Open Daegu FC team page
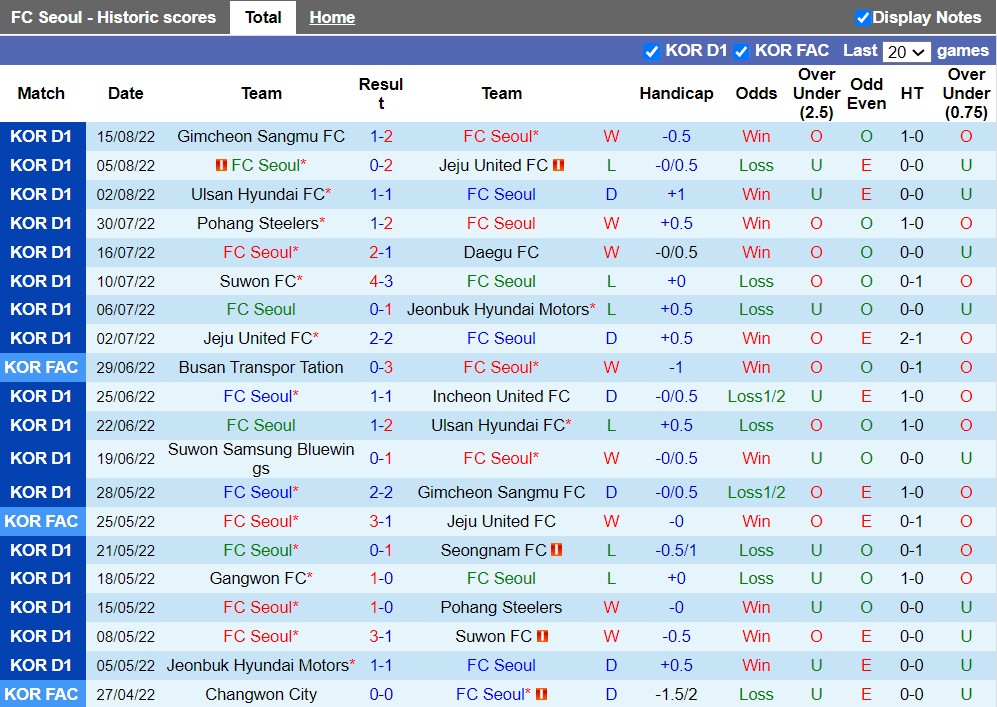 [x=501, y=252]
